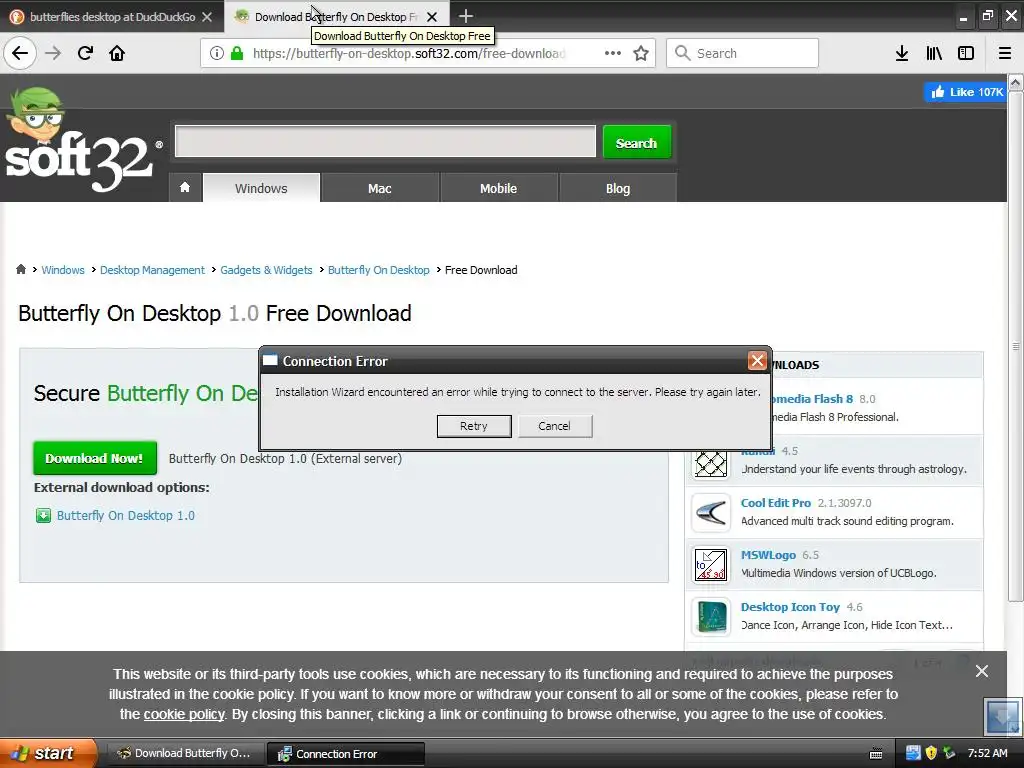Click the soft32 home tab icon
Viewport: 1024px width, 768px height.
click(185, 188)
